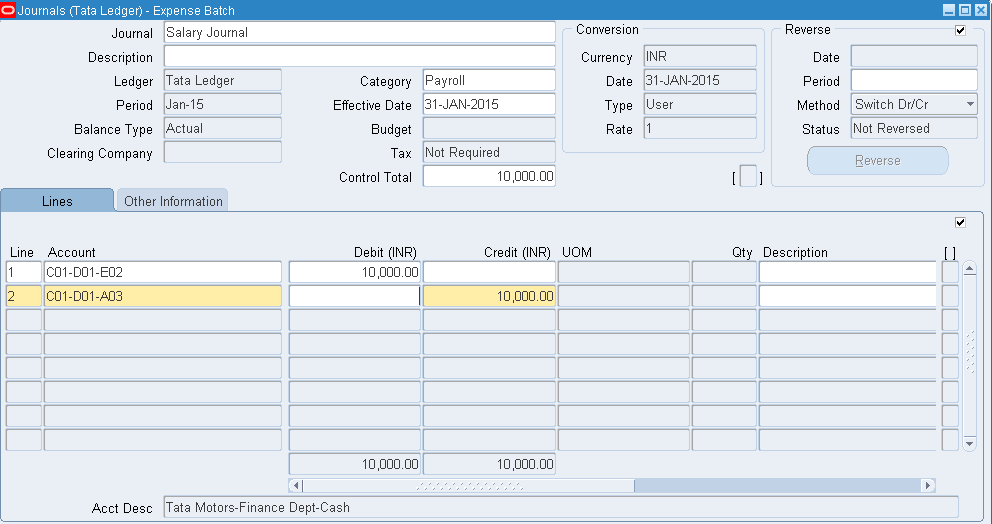The width and height of the screenshot is (992, 524).
Task: Open the Other Information tab
Action: point(173,201)
